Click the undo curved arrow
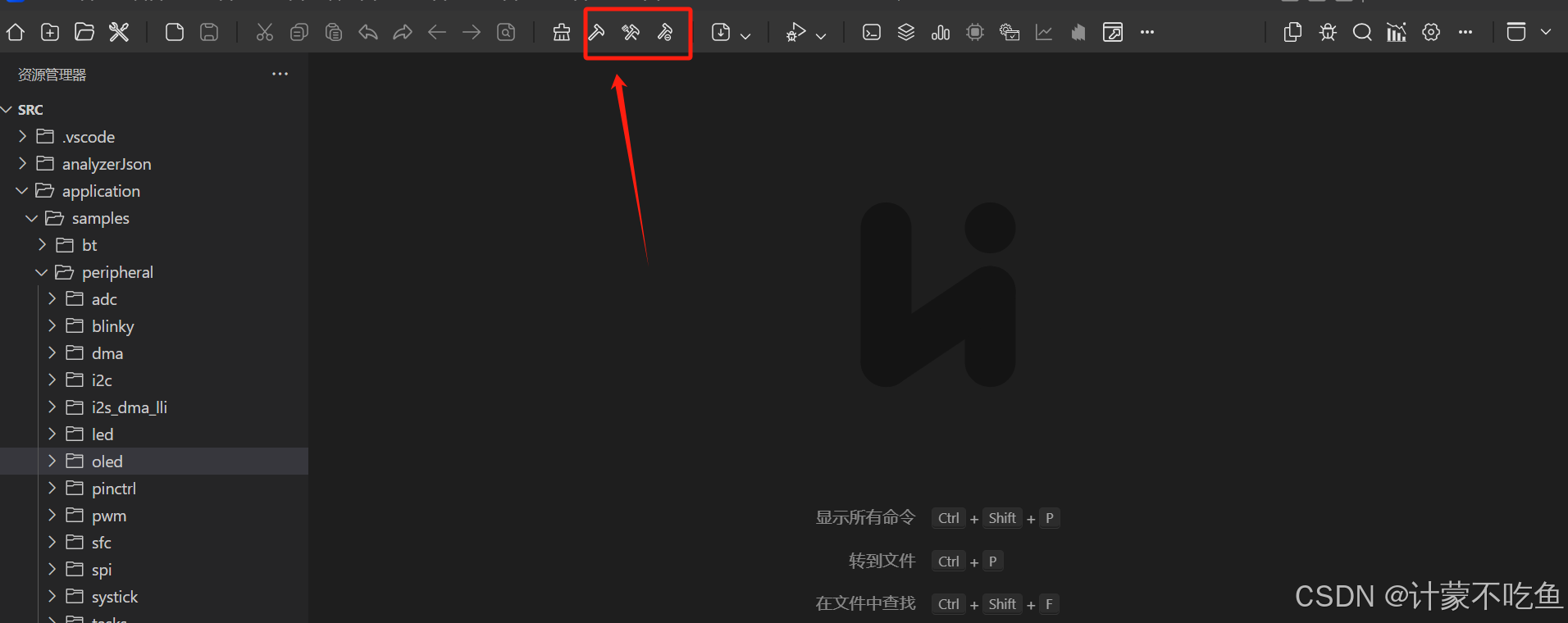1568x623 pixels. pos(368,32)
